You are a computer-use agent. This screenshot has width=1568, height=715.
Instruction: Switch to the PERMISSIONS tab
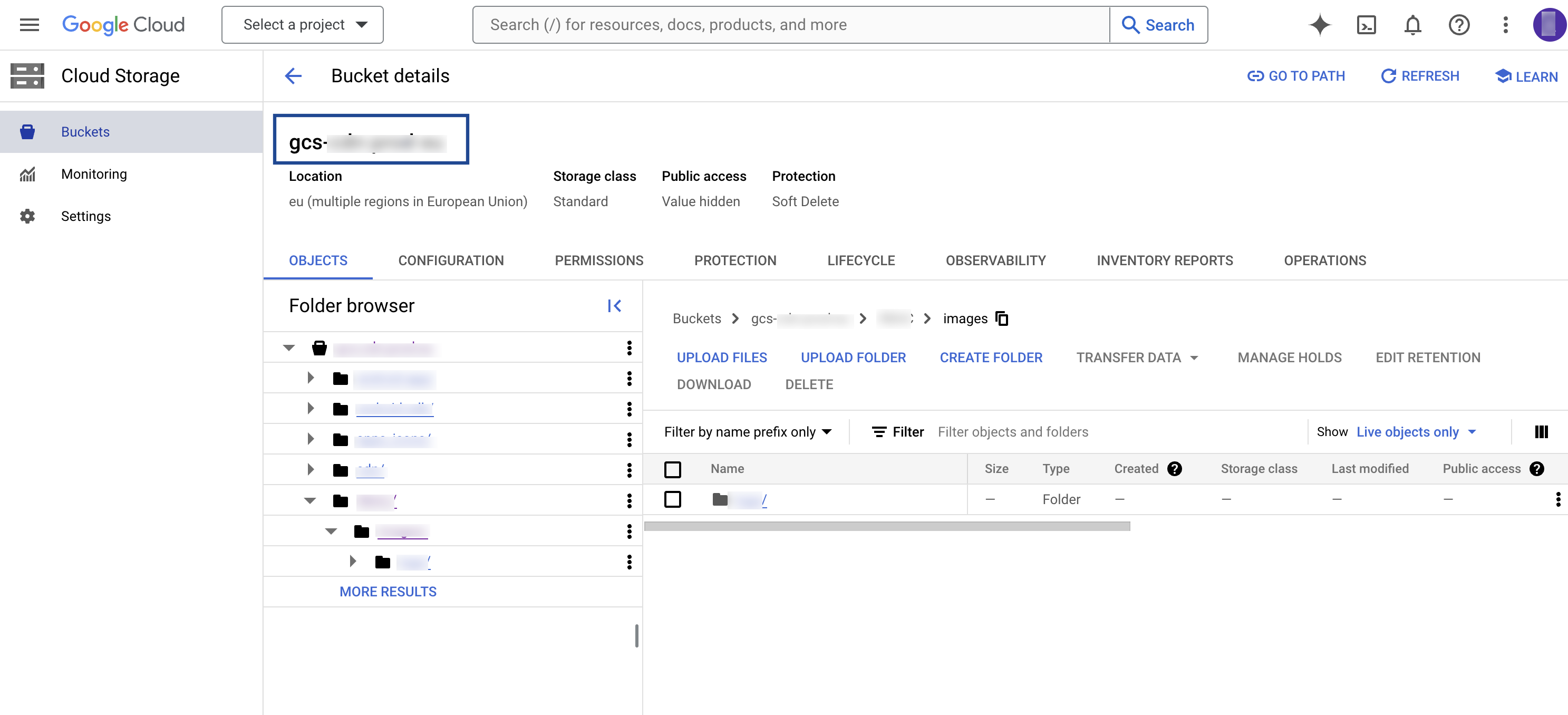tap(598, 260)
